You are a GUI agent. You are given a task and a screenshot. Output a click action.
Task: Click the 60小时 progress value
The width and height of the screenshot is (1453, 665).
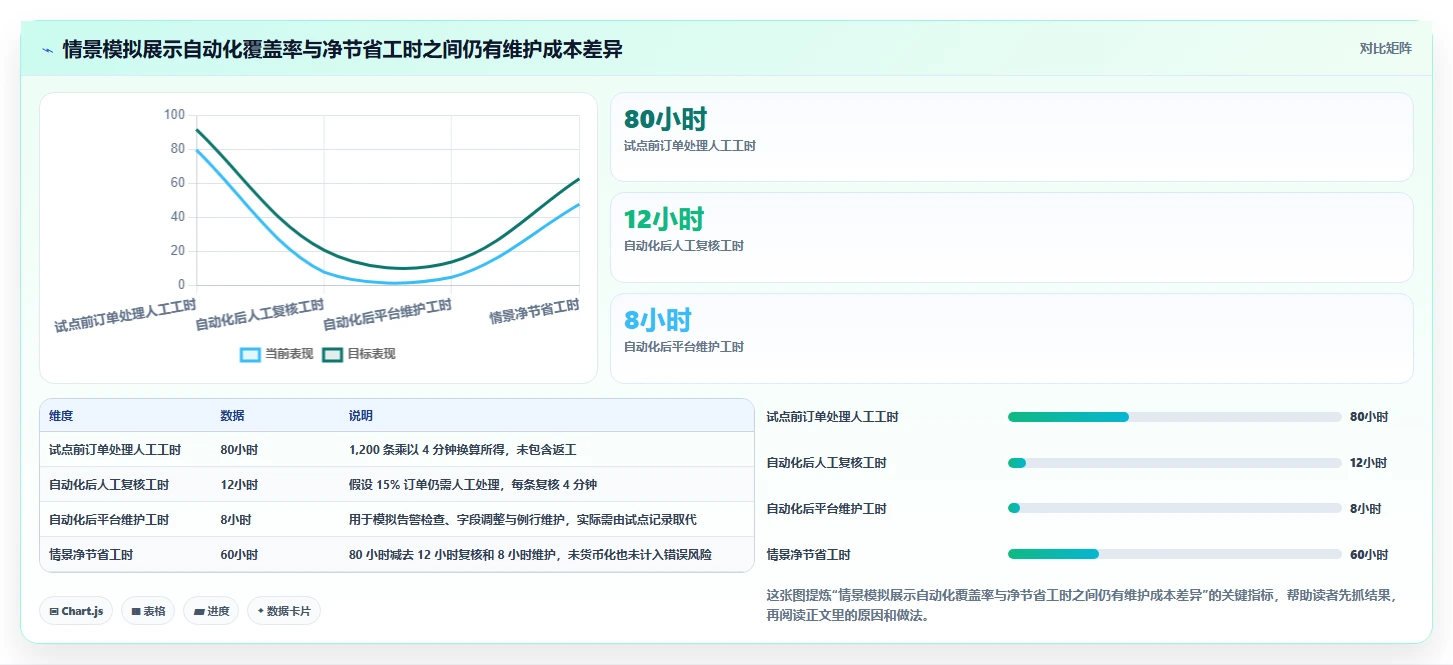click(1369, 555)
